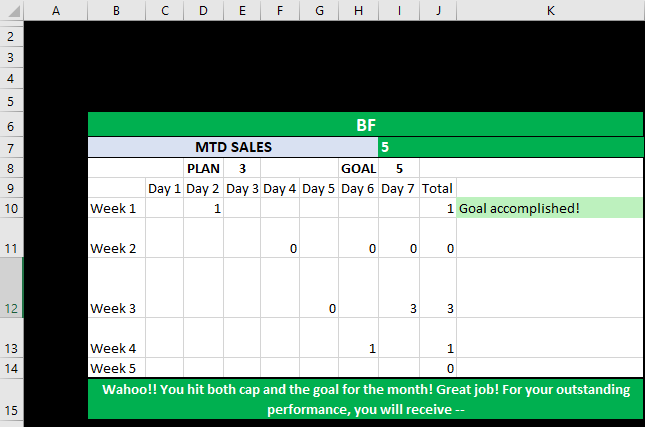Select the MTD SALES merged cell
The height and width of the screenshot is (427, 645).
point(232,147)
